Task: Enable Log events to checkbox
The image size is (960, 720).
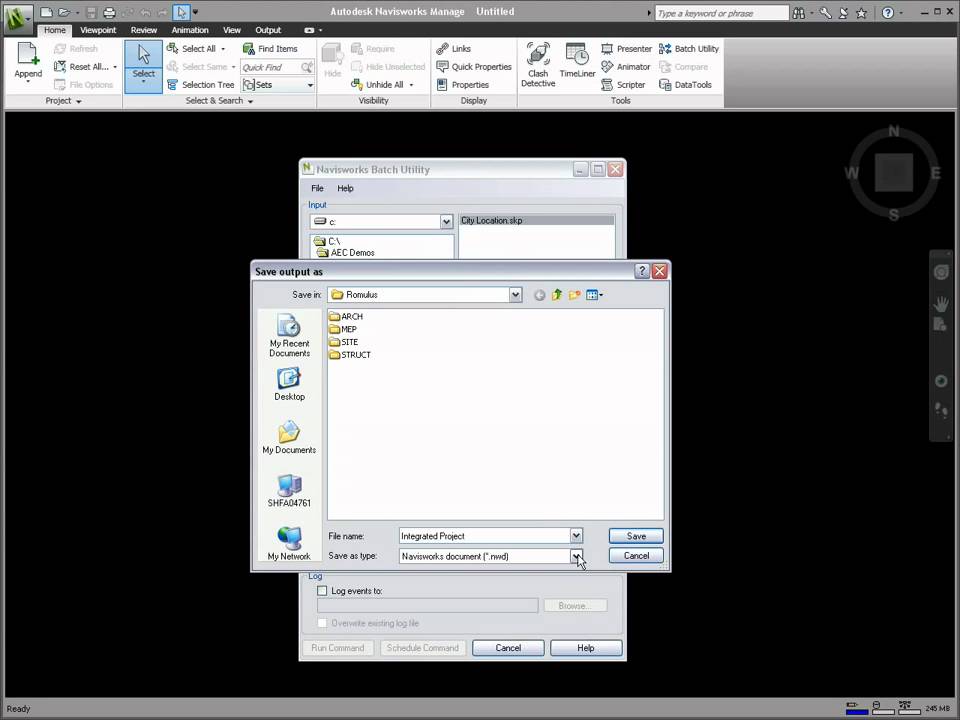Action: point(322,591)
